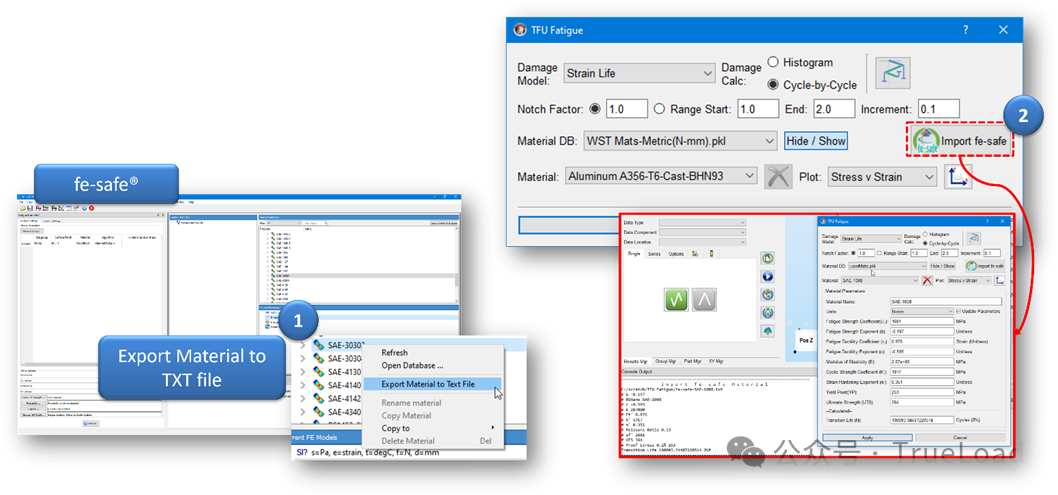The width and height of the screenshot is (1058, 495).
Task: Click the third round toolbar icon below the play button
Action: [x=768, y=295]
